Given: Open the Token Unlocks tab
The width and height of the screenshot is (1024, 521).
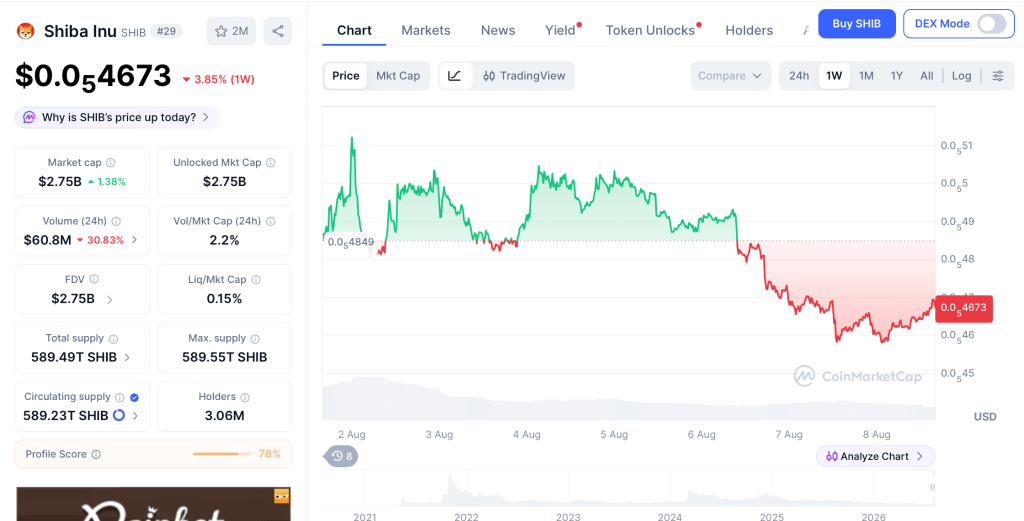Looking at the screenshot, I should pyautogui.click(x=650, y=30).
